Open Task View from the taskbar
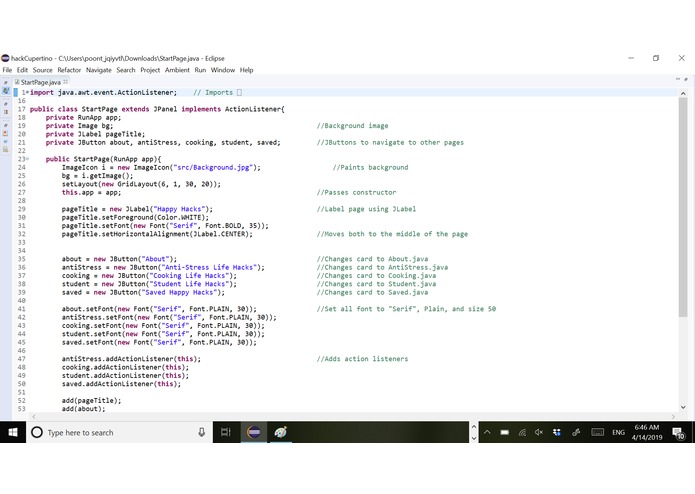The height and width of the screenshot is (494, 695). coord(226,432)
